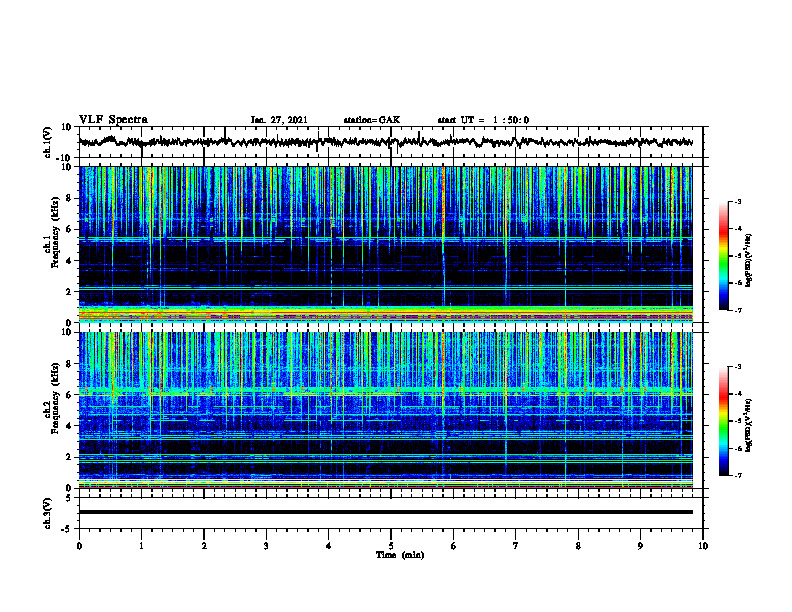The image size is (792, 612).
Task: Click the "ch.1(V)" axis label
Action: 47,142
